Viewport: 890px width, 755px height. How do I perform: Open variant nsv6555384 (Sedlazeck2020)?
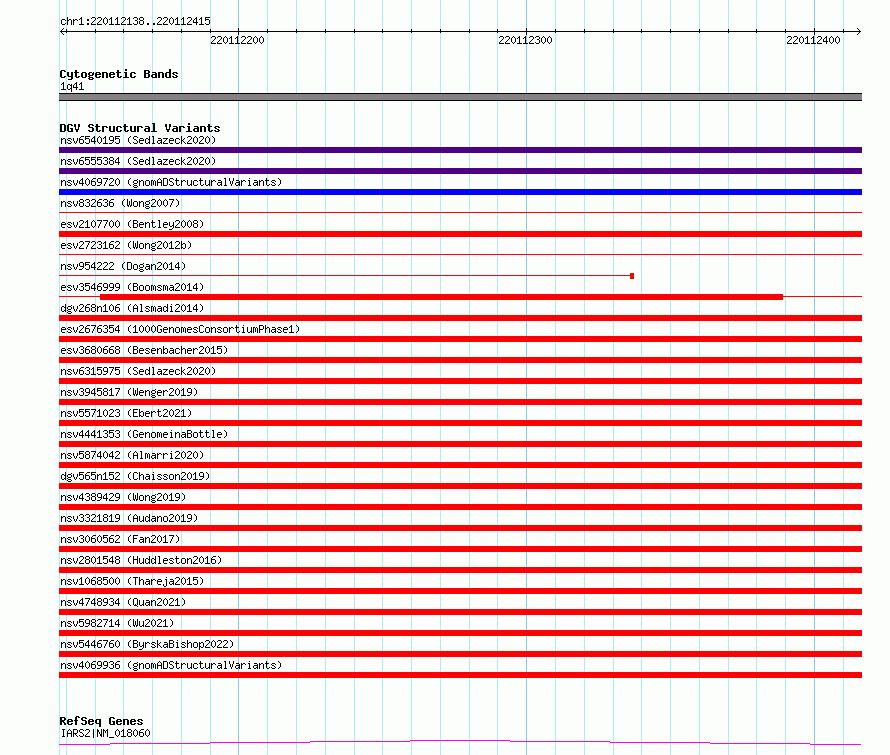138,161
